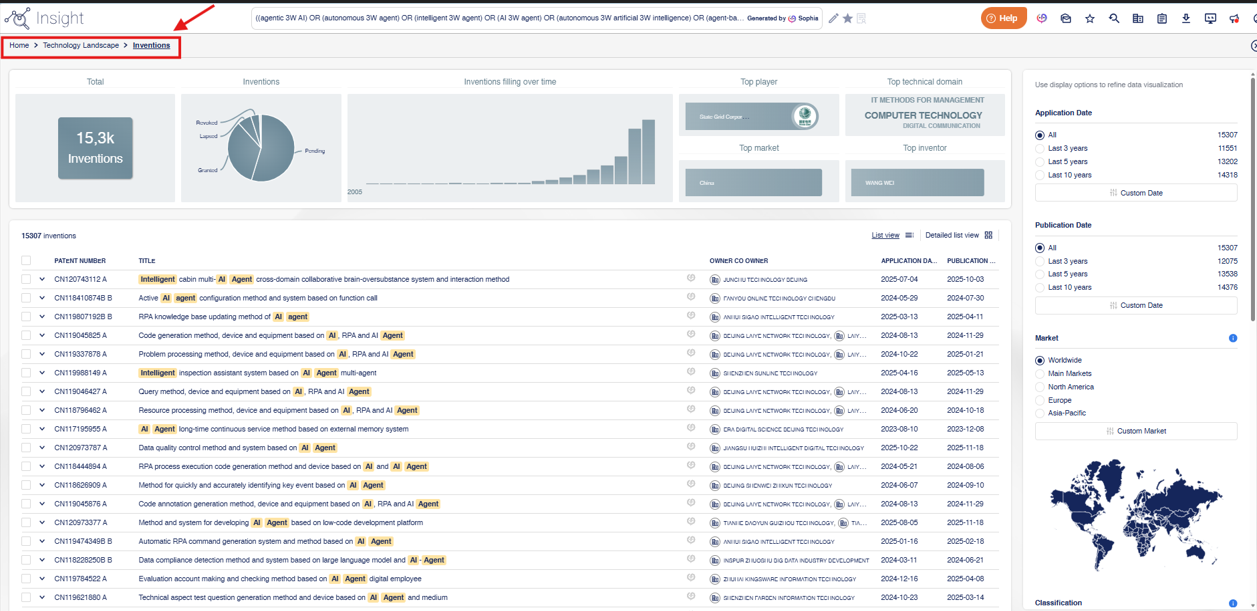Click the Inventions breadcrumb item
This screenshot has height=611, width=1257.
pos(151,45)
